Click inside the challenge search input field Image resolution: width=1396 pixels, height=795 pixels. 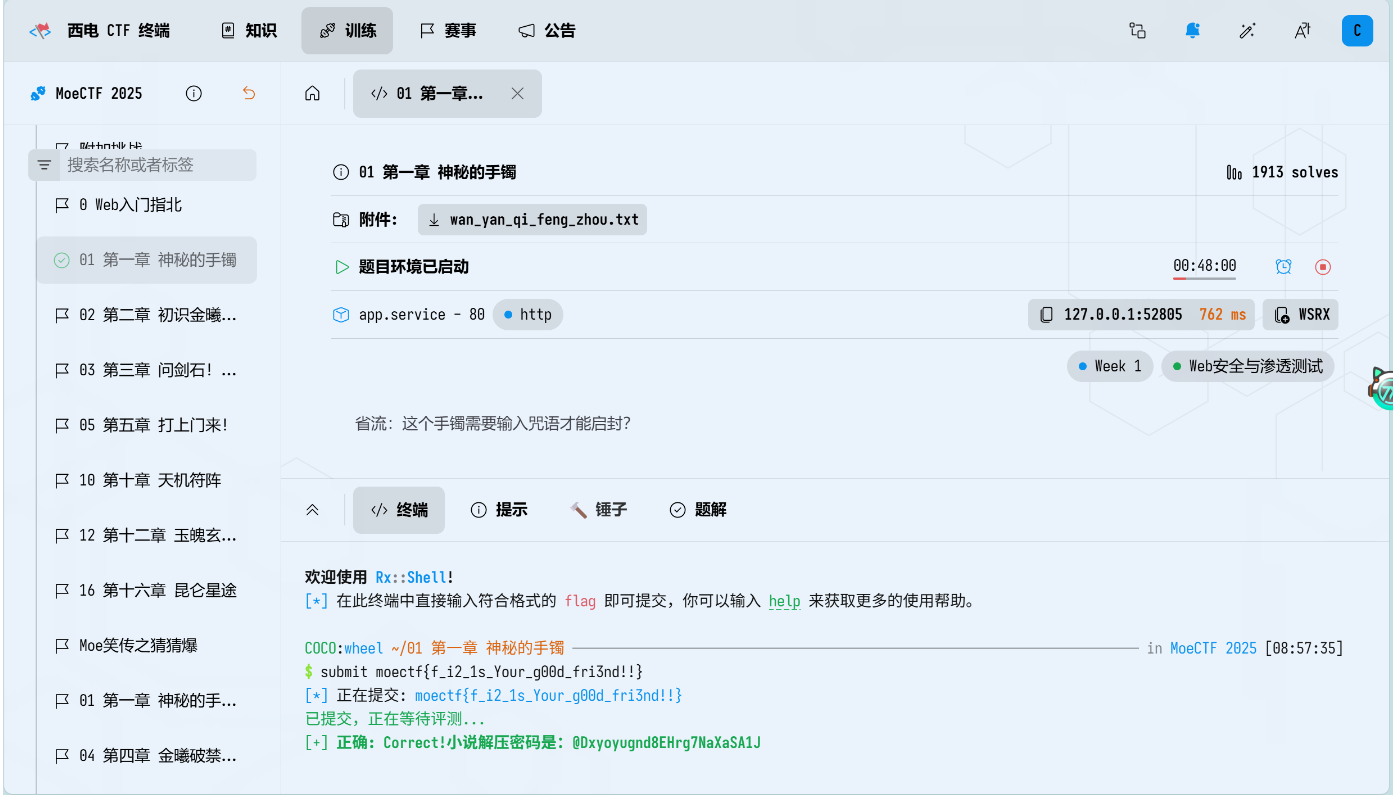(150, 164)
